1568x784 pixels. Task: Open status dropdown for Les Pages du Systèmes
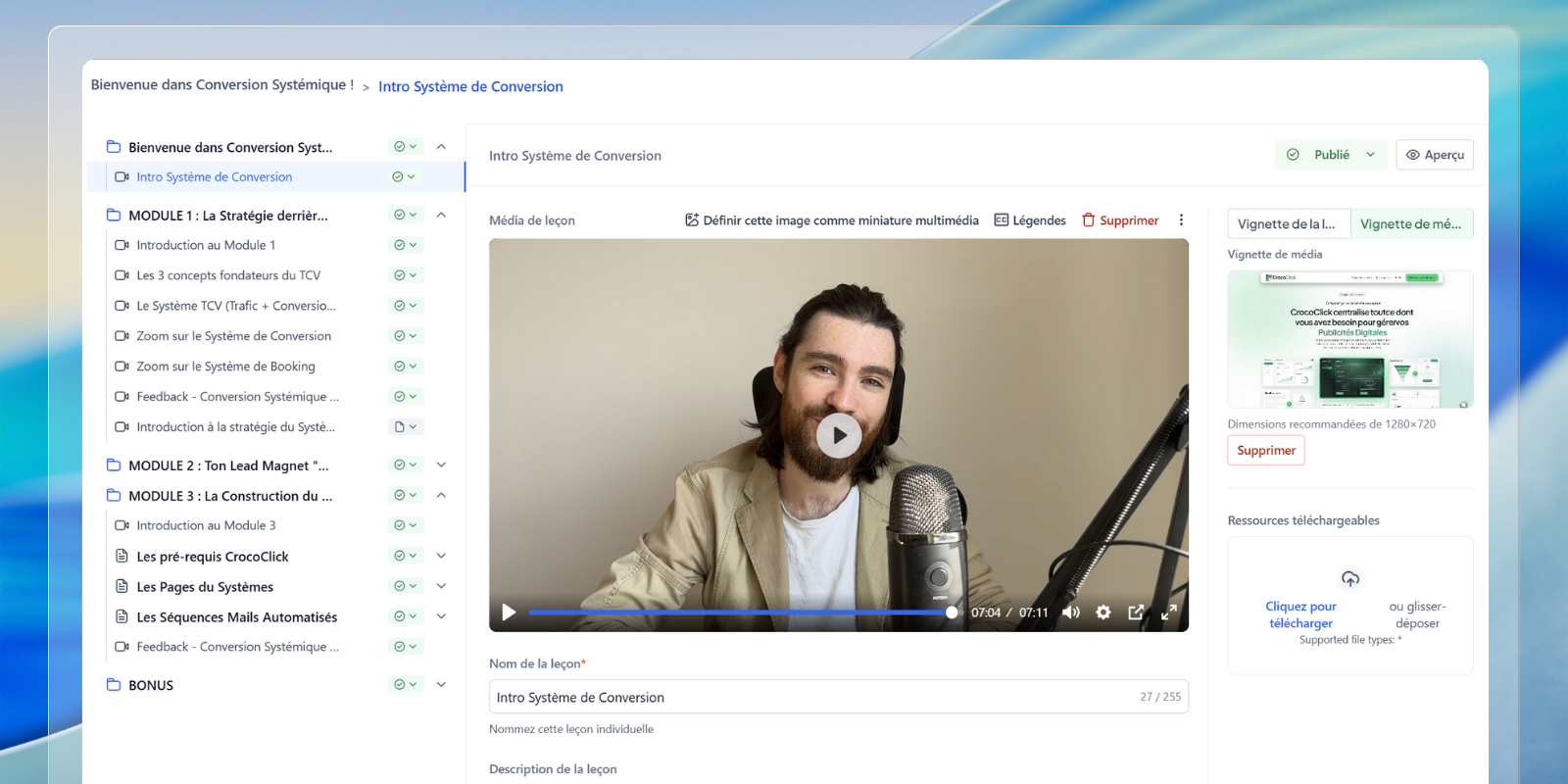tap(406, 586)
